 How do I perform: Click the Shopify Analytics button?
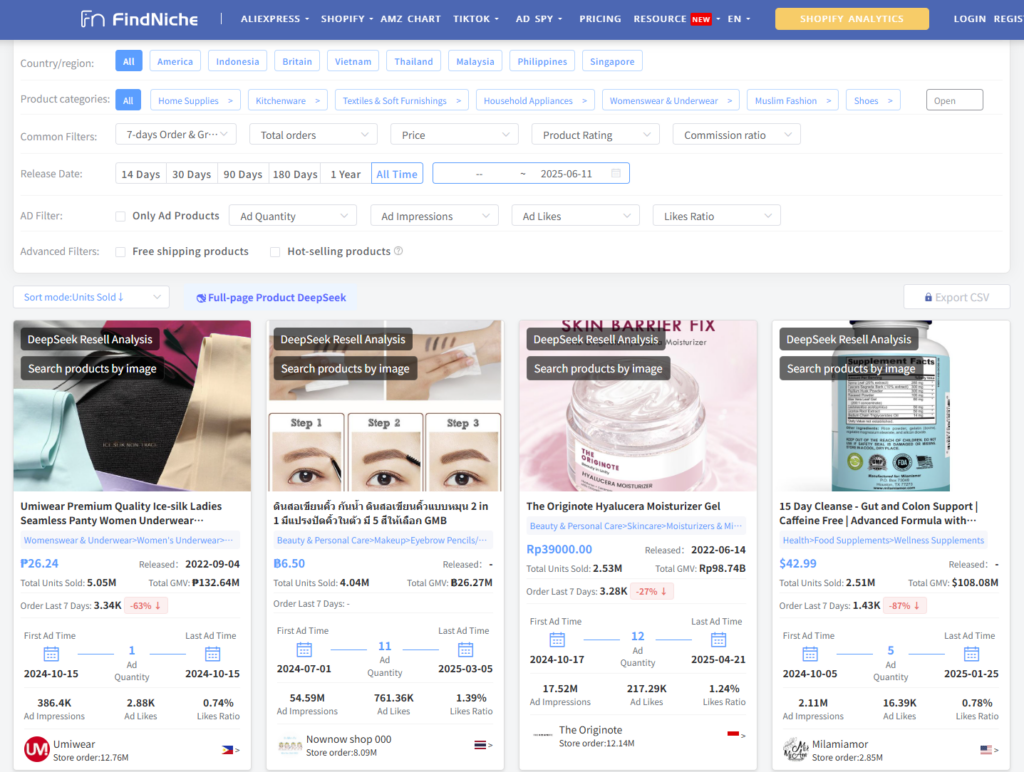pos(852,19)
